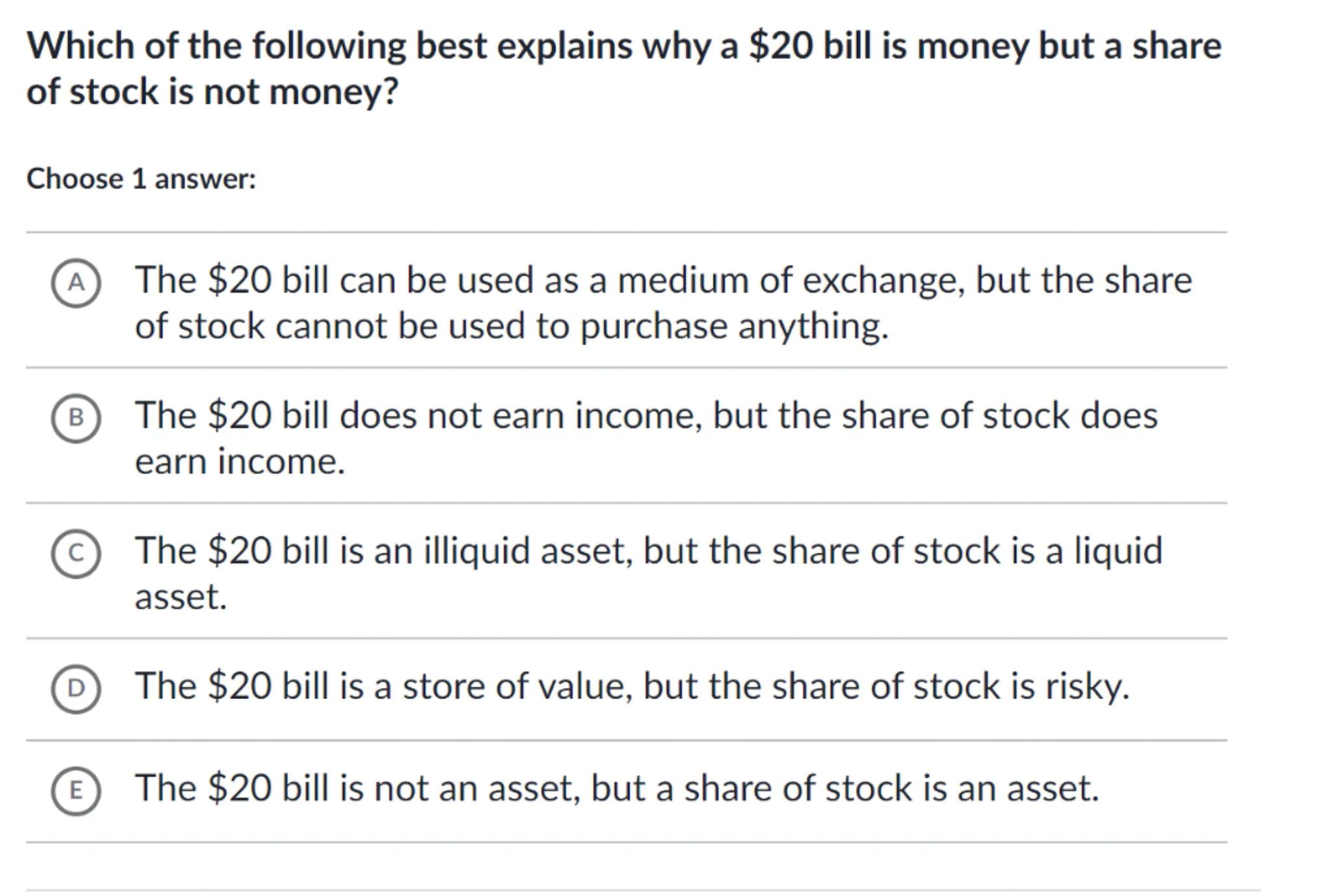Mark radio button E as the answer

(x=76, y=791)
